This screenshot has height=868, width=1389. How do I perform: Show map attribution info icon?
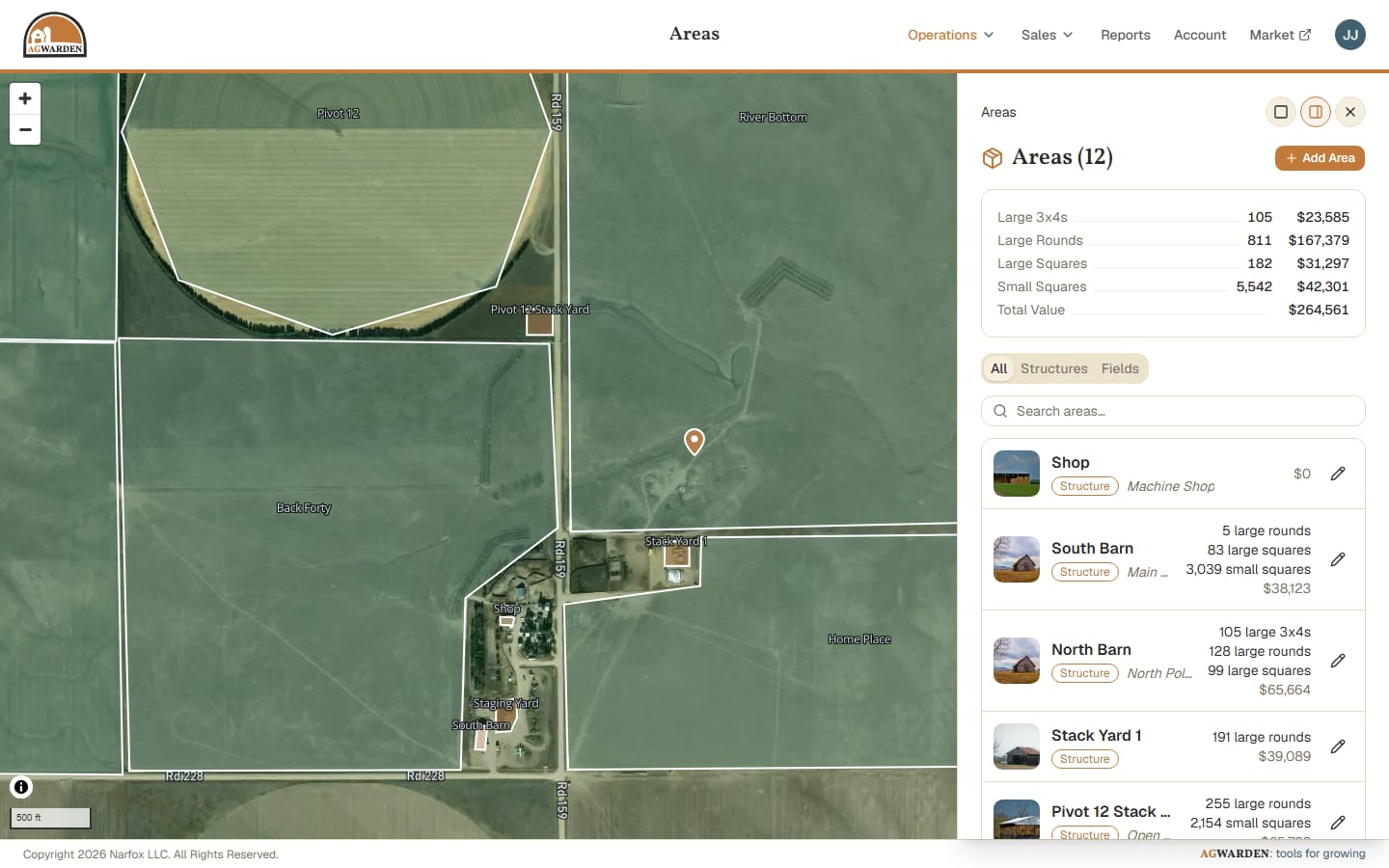click(x=21, y=787)
